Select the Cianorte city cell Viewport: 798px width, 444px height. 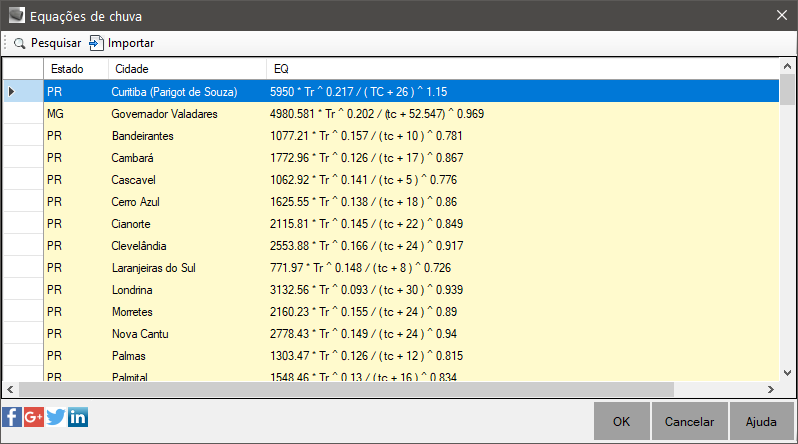tap(187, 224)
